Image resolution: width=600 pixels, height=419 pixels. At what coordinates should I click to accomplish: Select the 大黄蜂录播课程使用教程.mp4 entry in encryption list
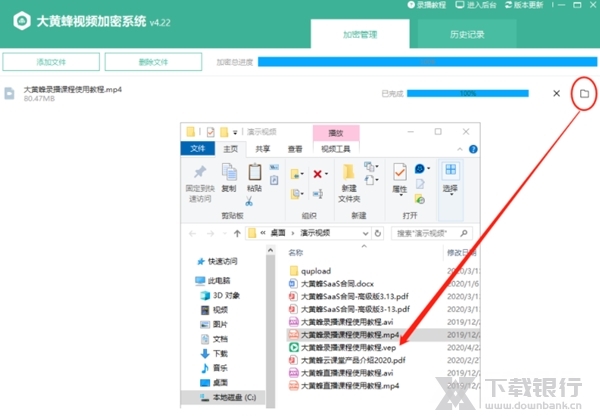pos(73,90)
